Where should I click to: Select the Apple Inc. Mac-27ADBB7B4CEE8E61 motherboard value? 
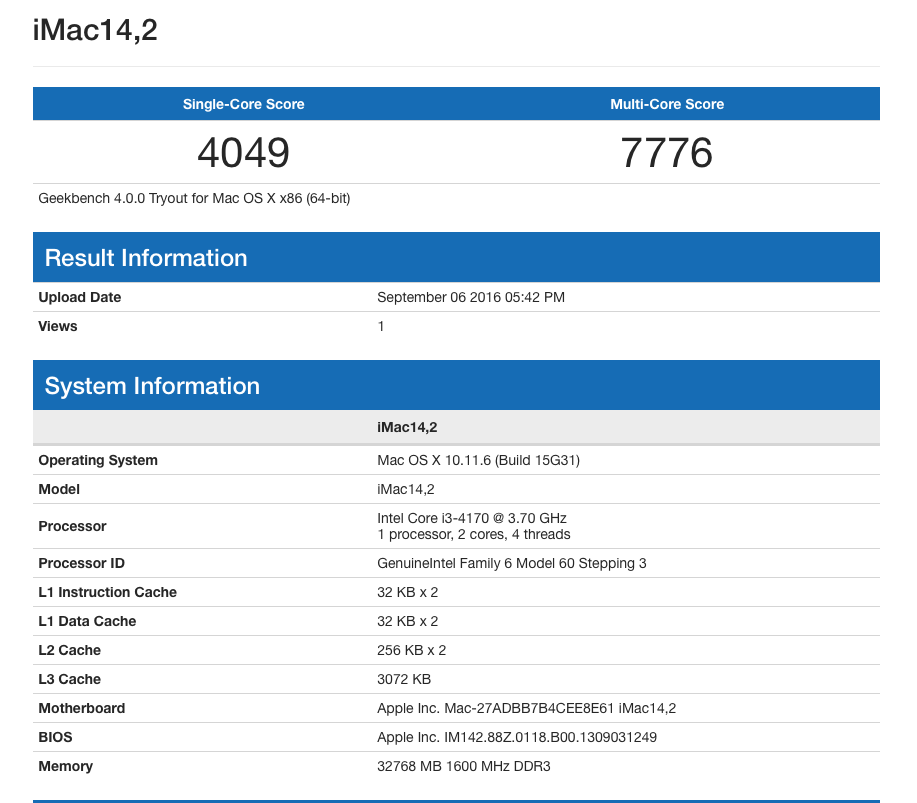pyautogui.click(x=526, y=708)
